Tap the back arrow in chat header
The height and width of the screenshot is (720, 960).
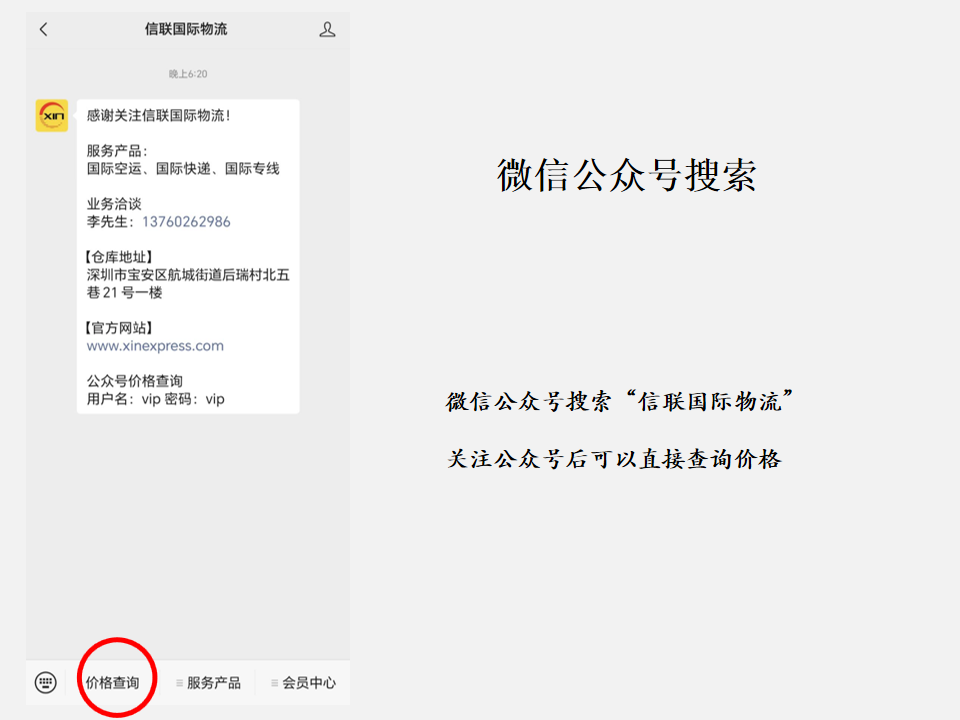[x=43, y=30]
